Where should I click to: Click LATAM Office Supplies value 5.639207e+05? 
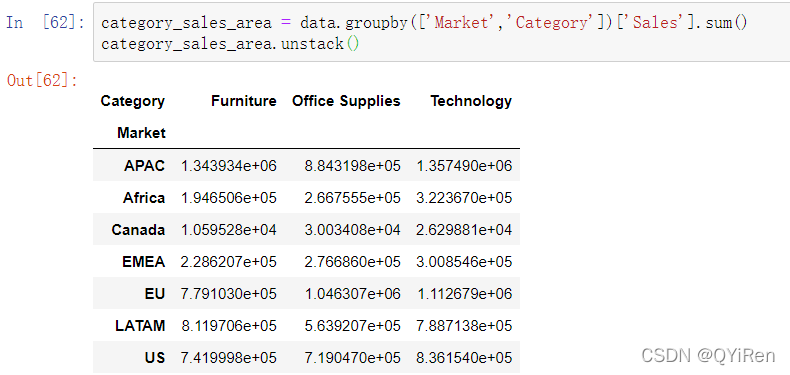pyautogui.click(x=353, y=326)
